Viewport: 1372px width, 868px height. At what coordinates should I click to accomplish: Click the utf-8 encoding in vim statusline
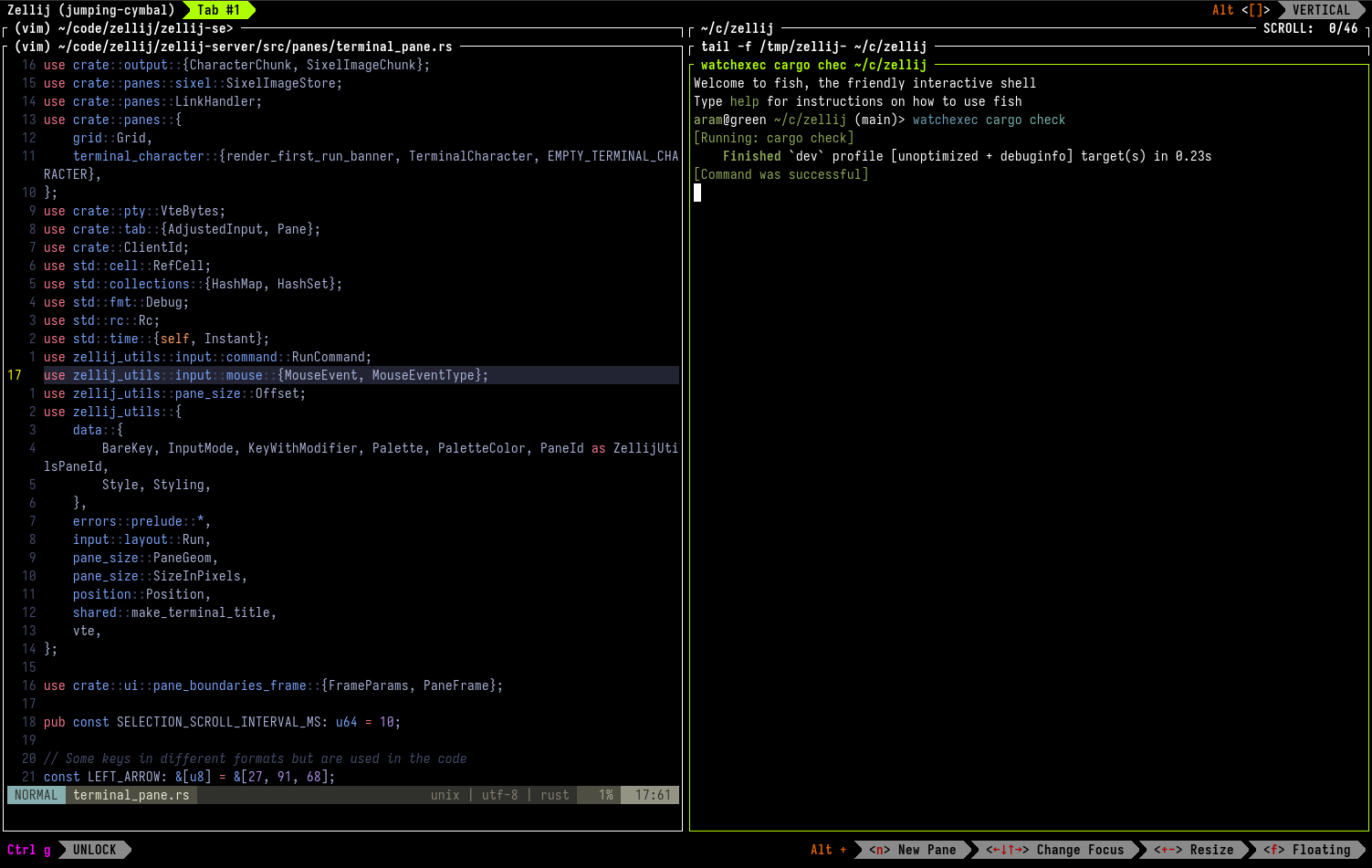500,795
